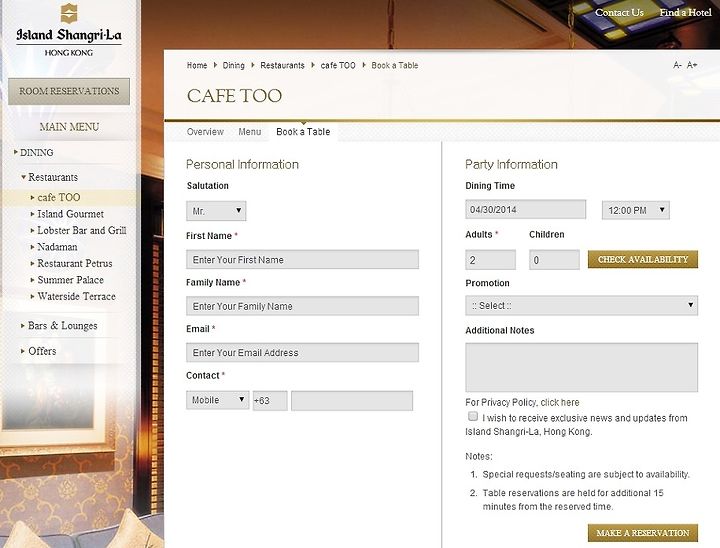Open the Promotion Select dropdown

point(581,305)
